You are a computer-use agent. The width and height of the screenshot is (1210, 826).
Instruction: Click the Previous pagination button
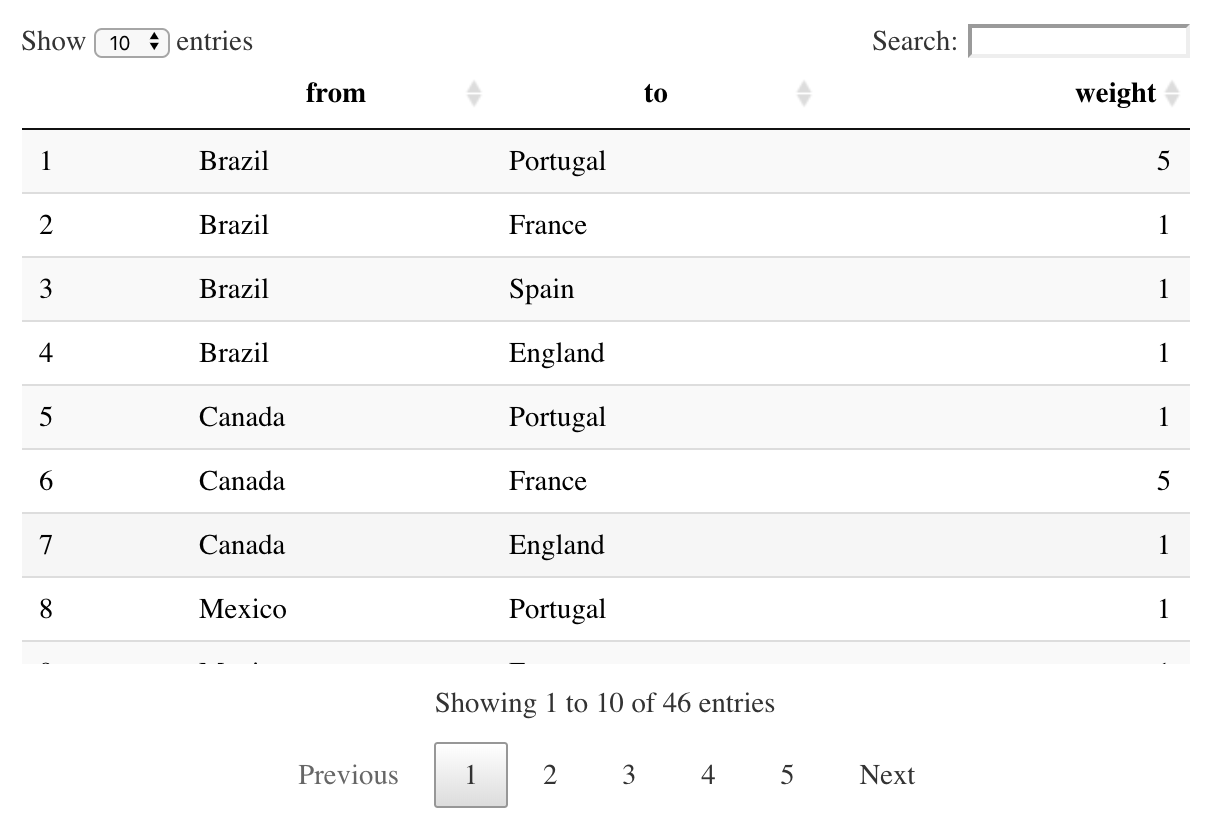click(348, 775)
